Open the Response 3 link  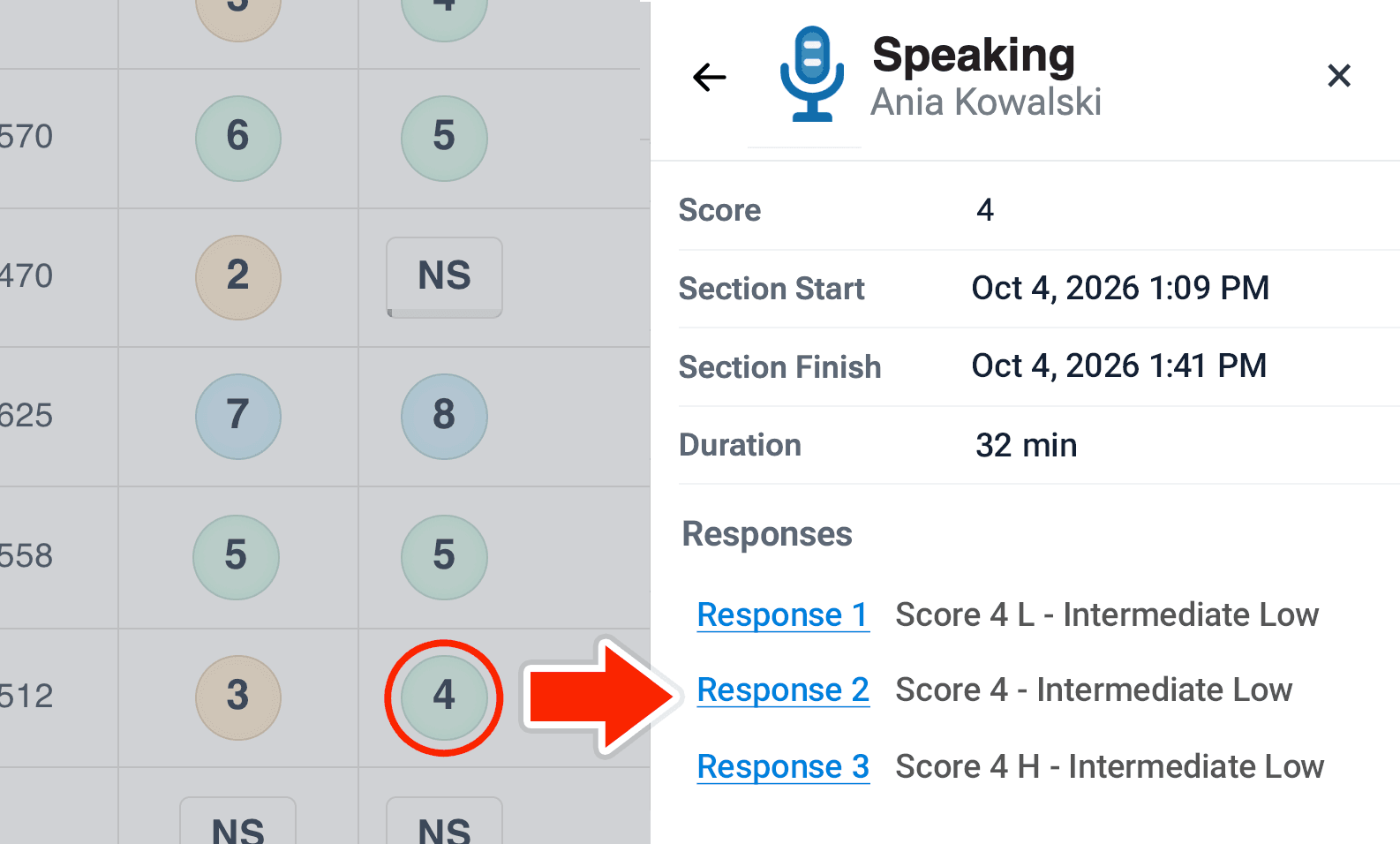click(x=783, y=766)
